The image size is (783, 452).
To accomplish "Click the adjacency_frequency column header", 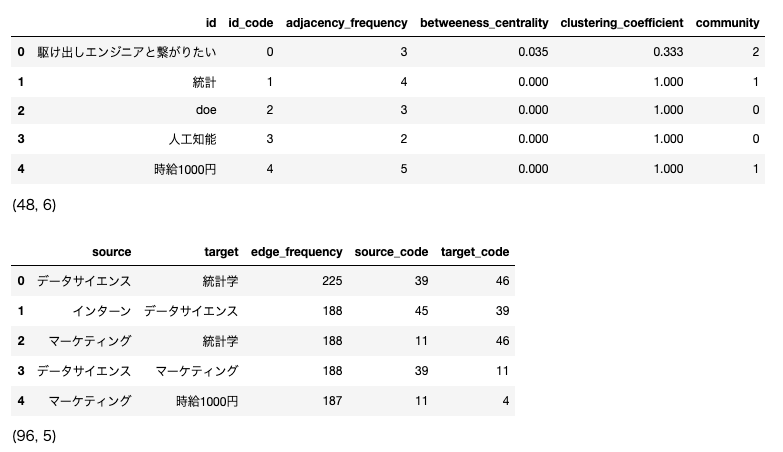I will click(x=347, y=23).
